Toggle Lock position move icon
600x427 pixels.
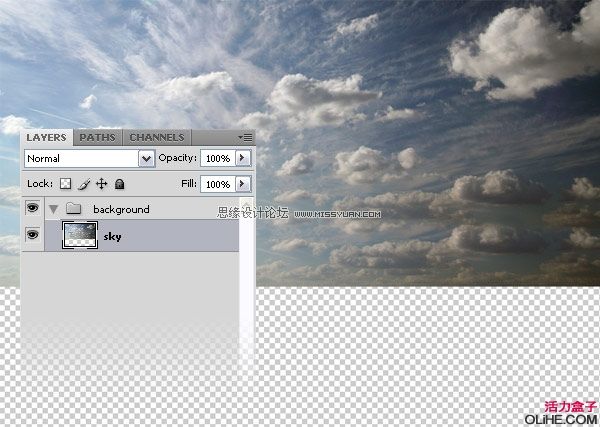point(101,184)
